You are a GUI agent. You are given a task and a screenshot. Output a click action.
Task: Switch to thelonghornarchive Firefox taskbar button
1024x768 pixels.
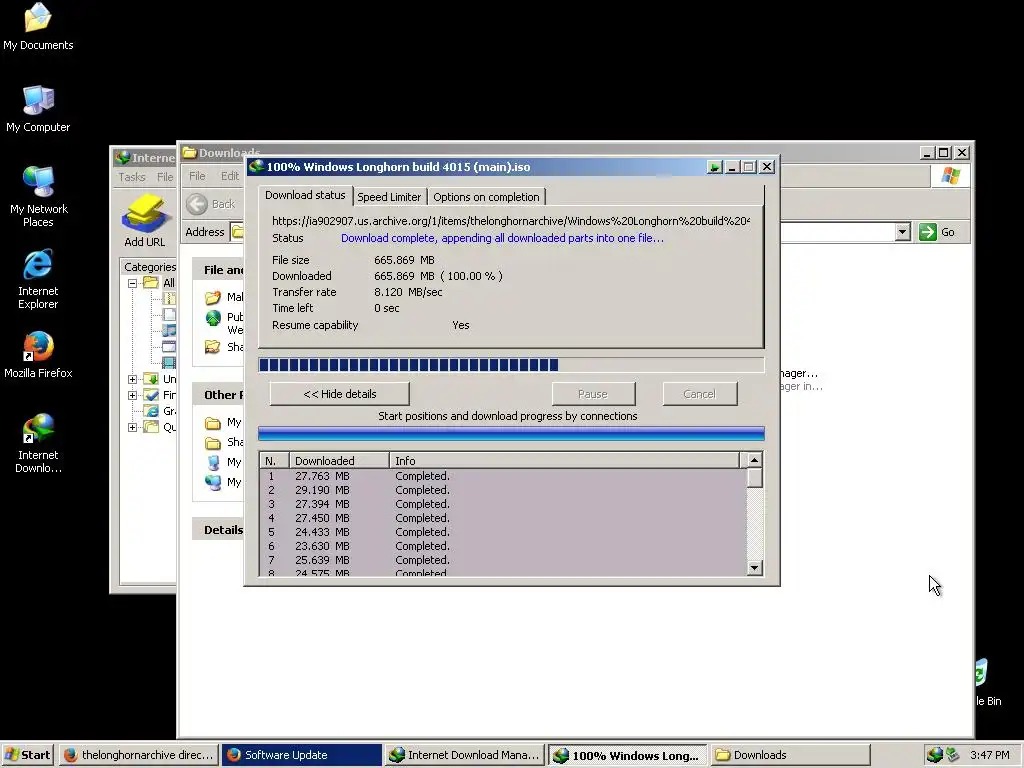(x=139, y=755)
